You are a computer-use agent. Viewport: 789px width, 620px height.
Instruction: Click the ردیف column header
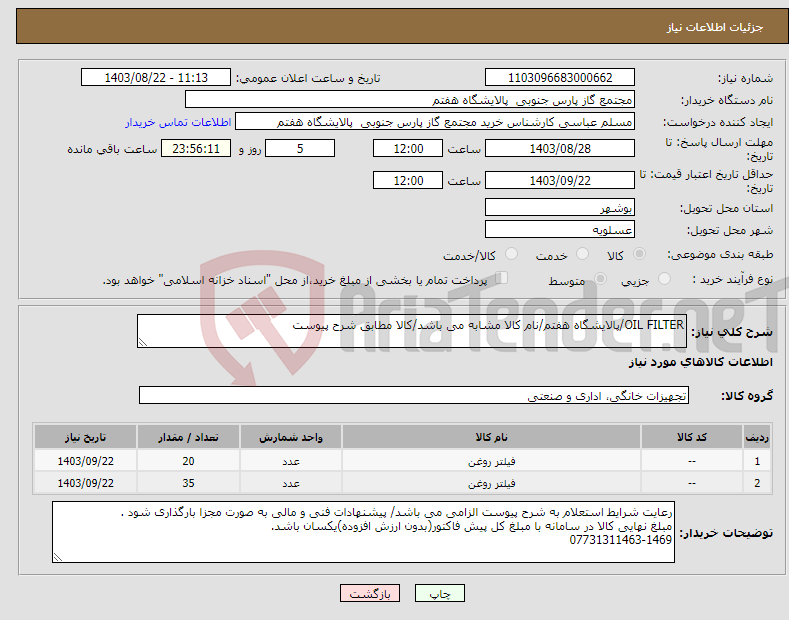point(757,437)
